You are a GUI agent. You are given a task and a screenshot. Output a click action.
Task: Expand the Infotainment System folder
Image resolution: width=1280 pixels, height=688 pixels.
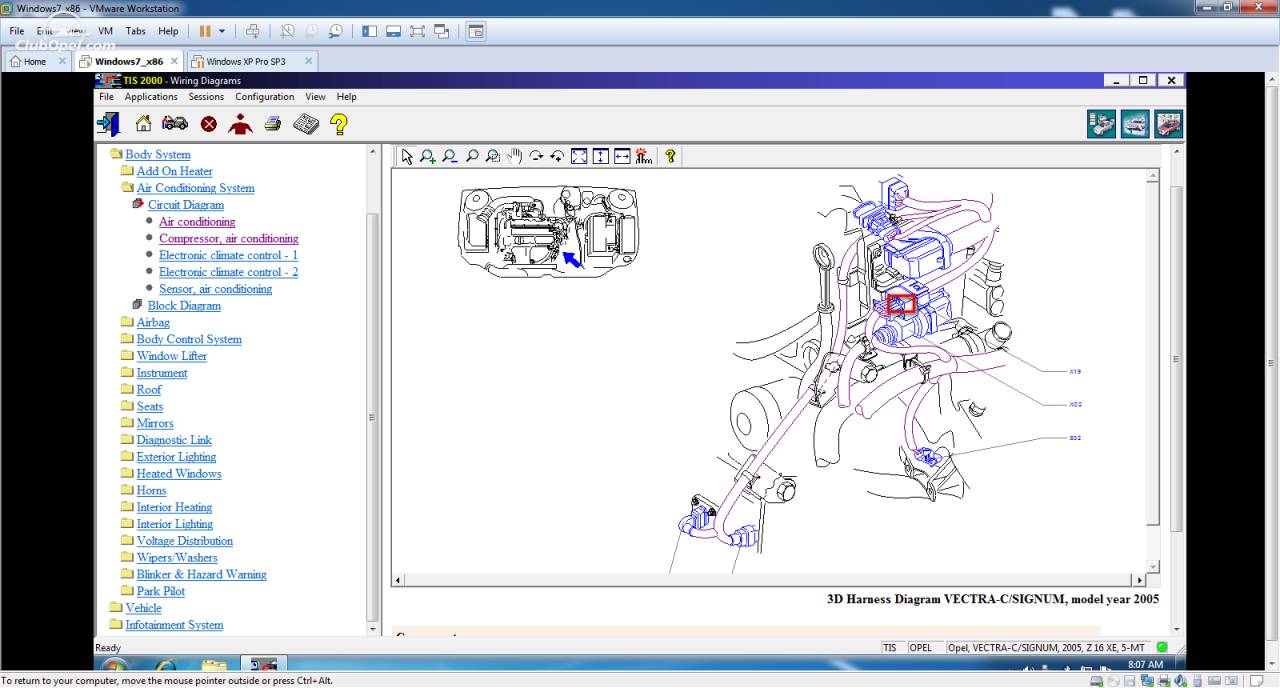(x=174, y=625)
